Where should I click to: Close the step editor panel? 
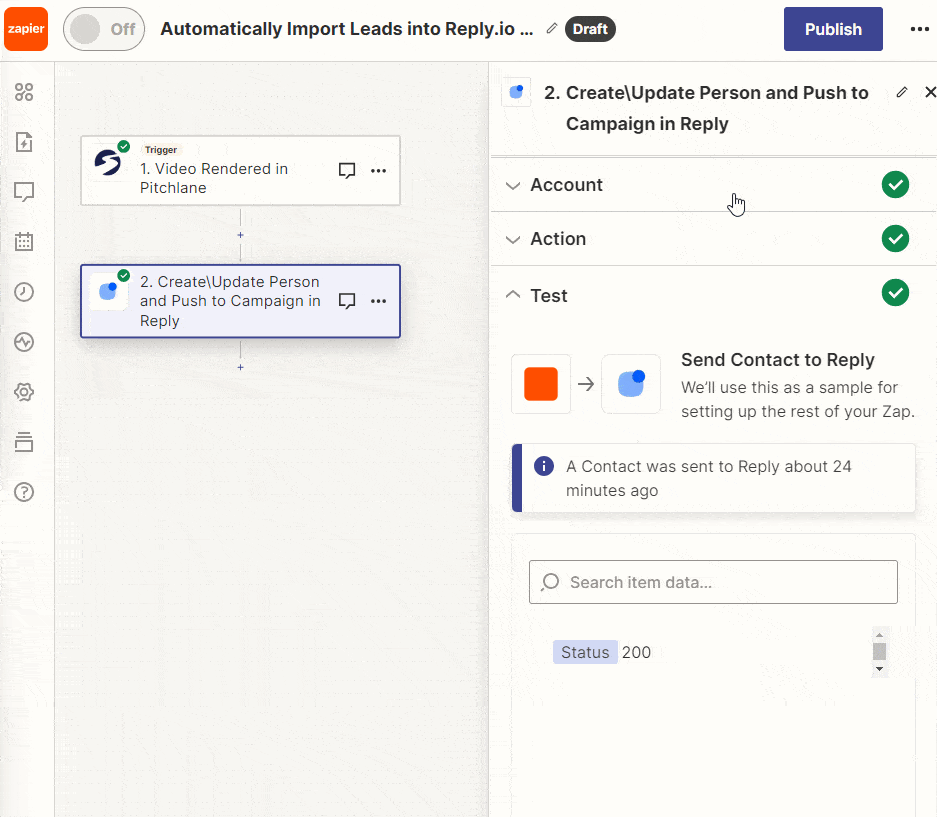pos(930,92)
